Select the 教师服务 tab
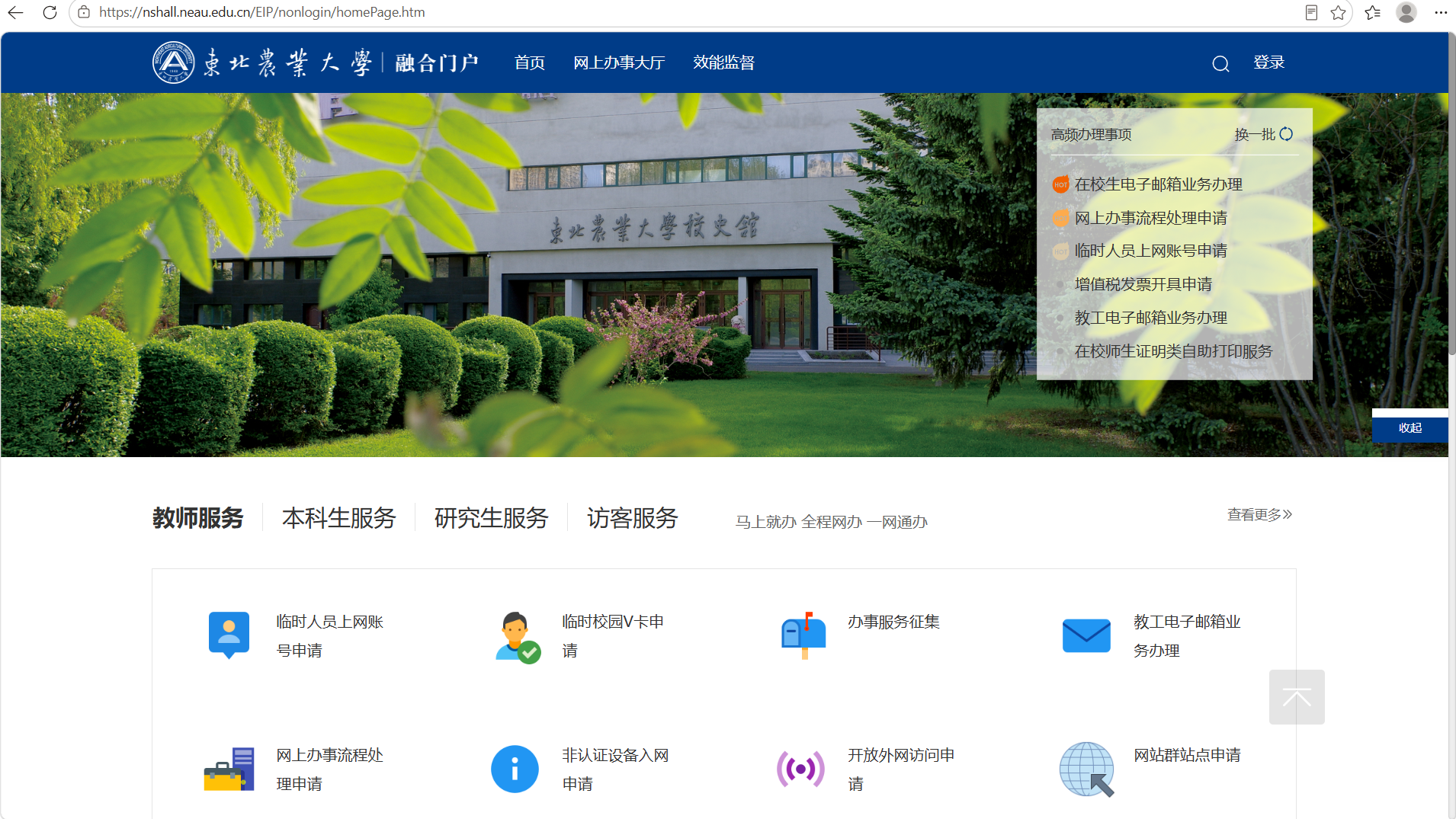1456x819 pixels. pyautogui.click(x=198, y=518)
